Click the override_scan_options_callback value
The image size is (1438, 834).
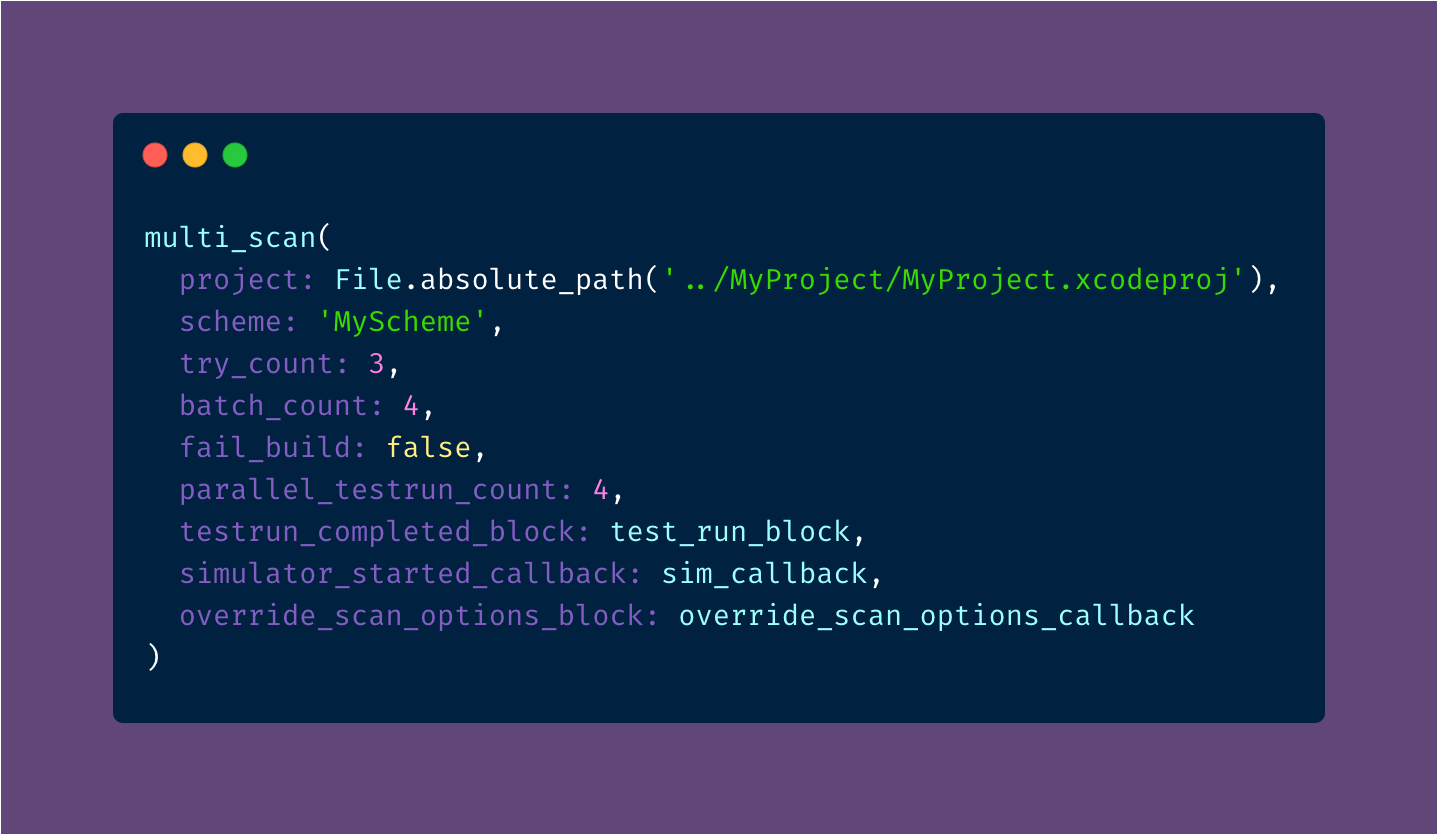[x=936, y=616]
